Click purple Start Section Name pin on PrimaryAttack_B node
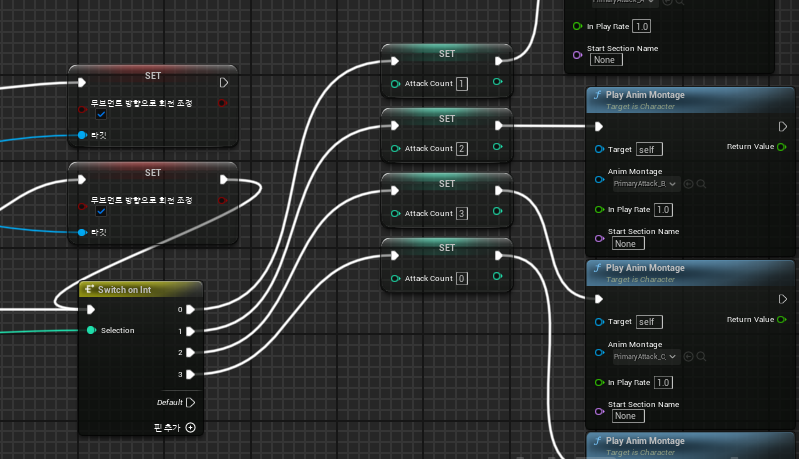 [x=599, y=238]
